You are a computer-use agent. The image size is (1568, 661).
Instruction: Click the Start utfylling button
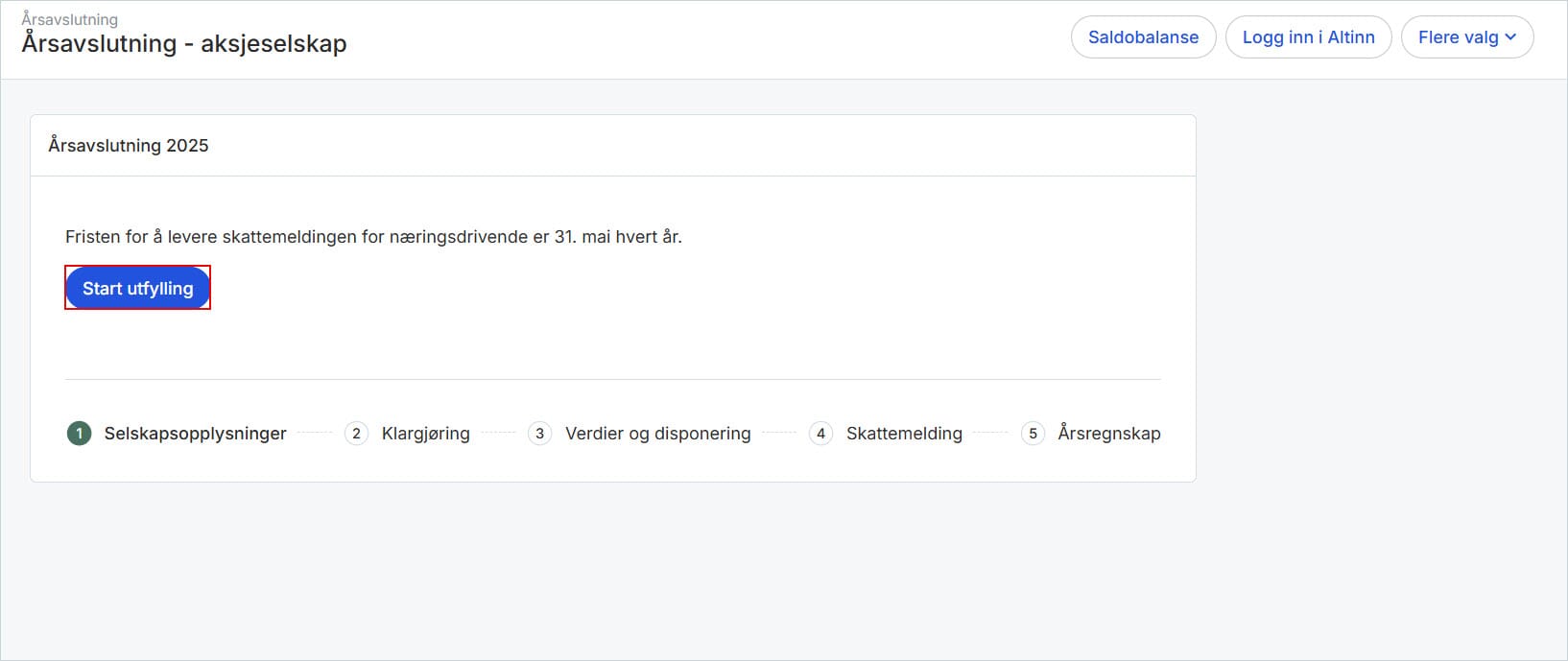tap(137, 288)
